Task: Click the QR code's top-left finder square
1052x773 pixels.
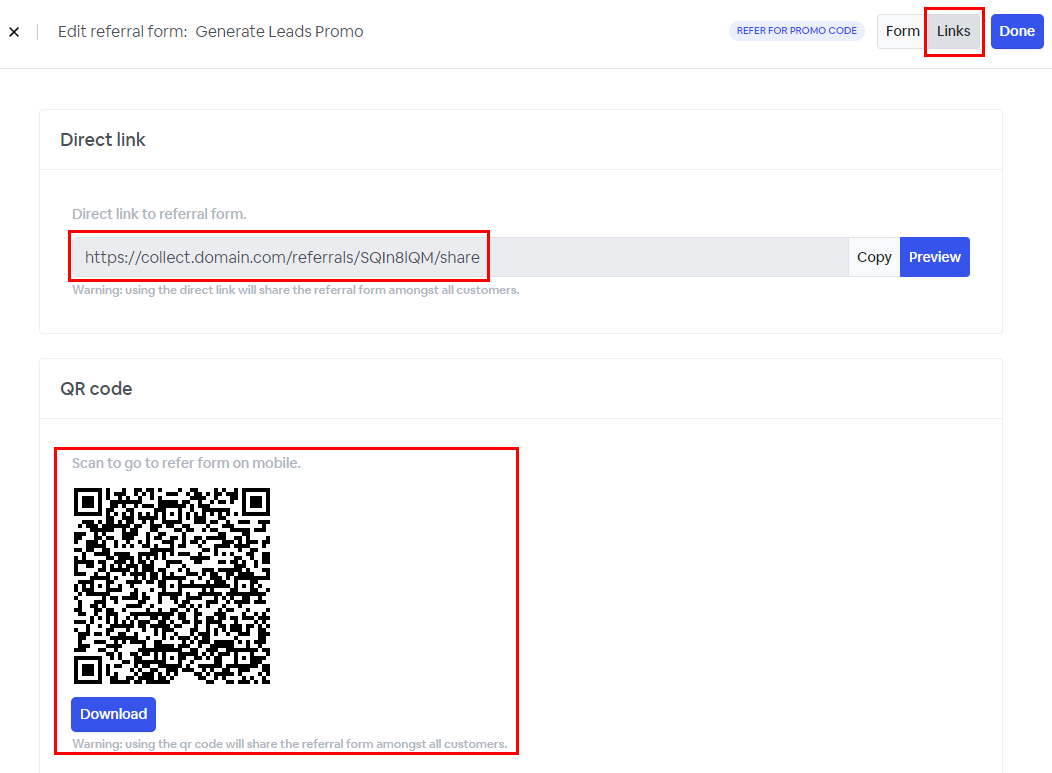Action: (x=89, y=502)
